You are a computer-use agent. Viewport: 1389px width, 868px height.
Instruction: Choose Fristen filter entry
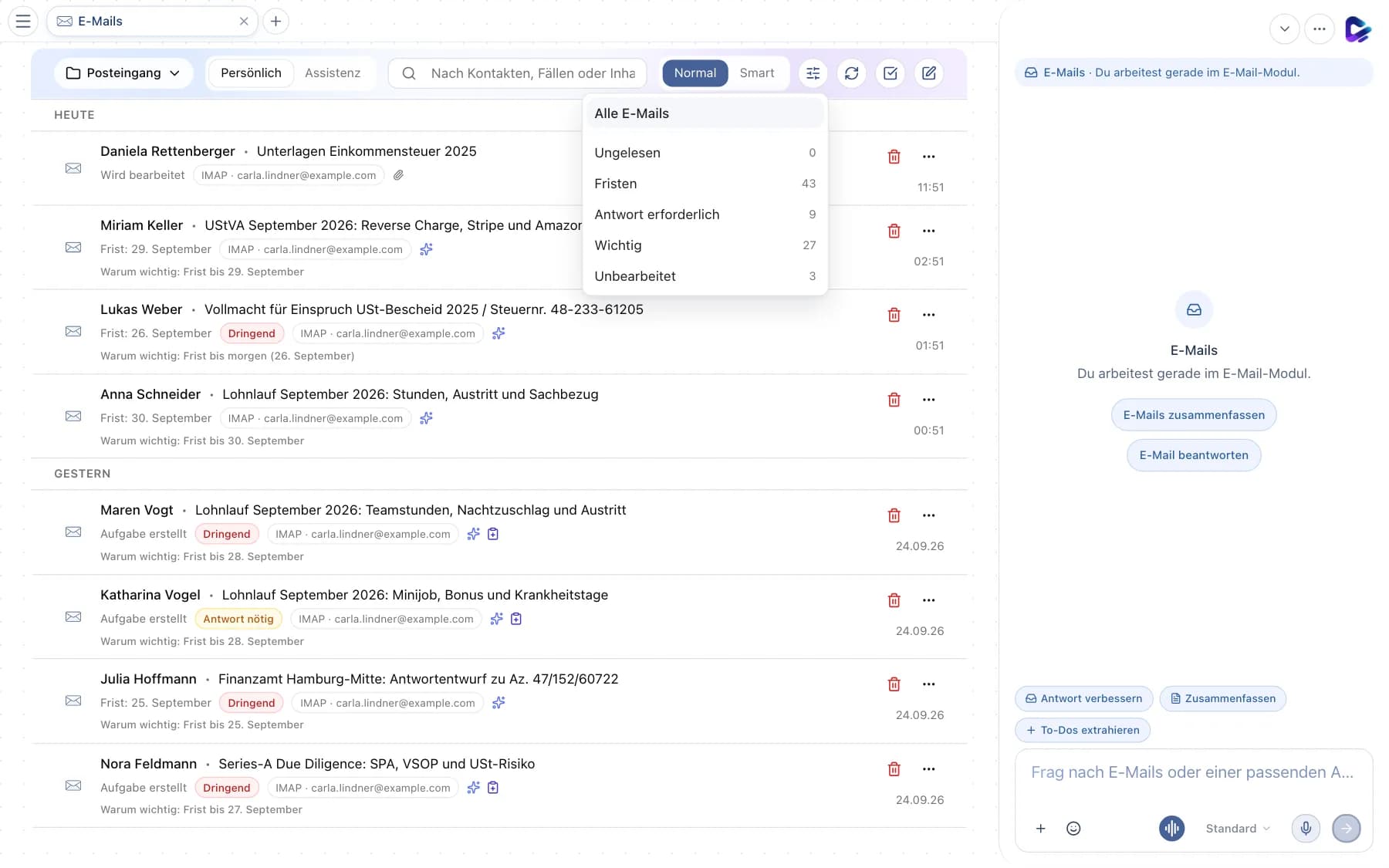(705, 184)
